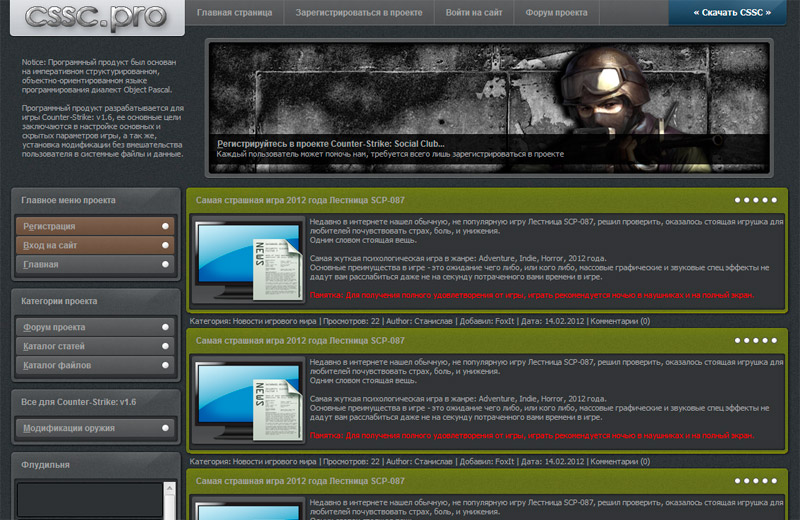
Task: Open the Вход на сайт sidebar link
Action: pos(95,245)
